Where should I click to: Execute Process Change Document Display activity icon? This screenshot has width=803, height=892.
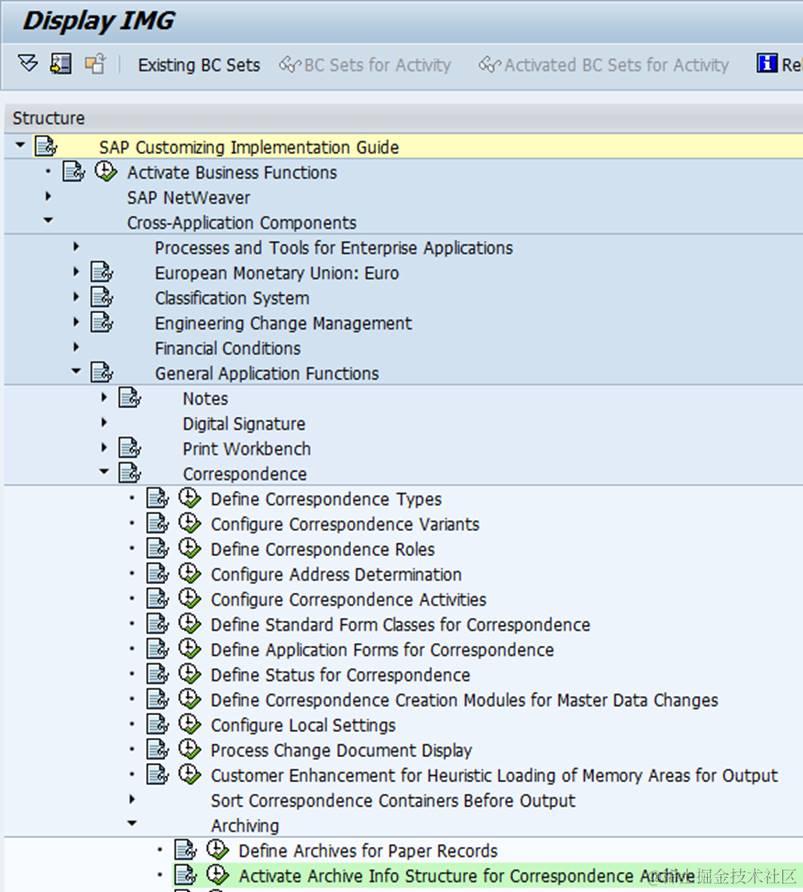tap(189, 748)
